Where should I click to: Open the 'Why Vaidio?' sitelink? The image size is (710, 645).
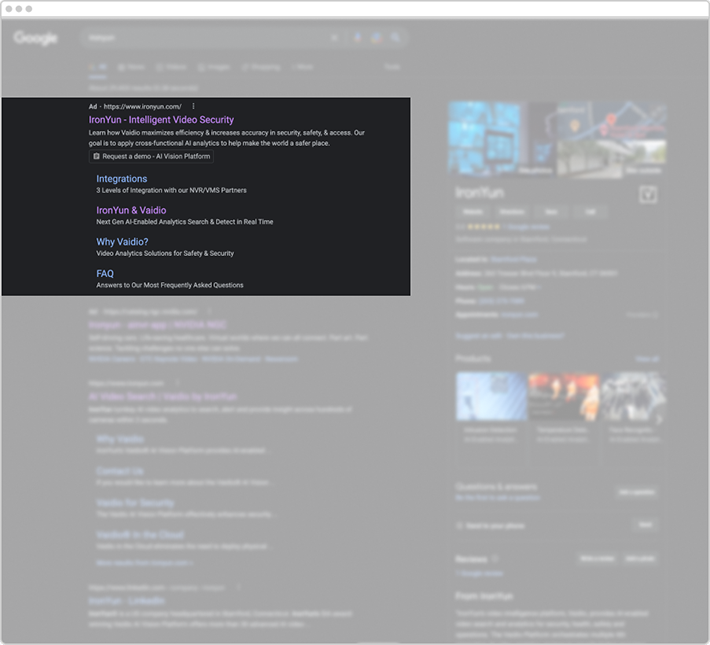tap(122, 242)
